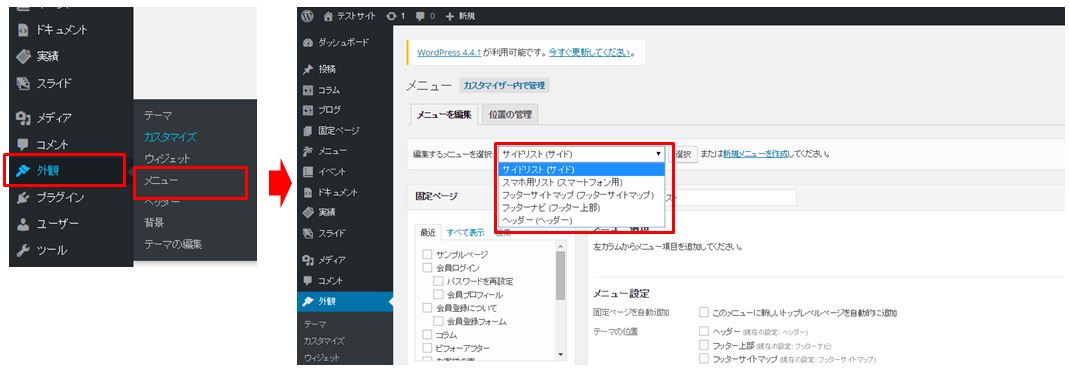This screenshot has height=374, width=1069.
Task: Click the pushpin icon beside 投稿
Action: pyautogui.click(x=308, y=69)
